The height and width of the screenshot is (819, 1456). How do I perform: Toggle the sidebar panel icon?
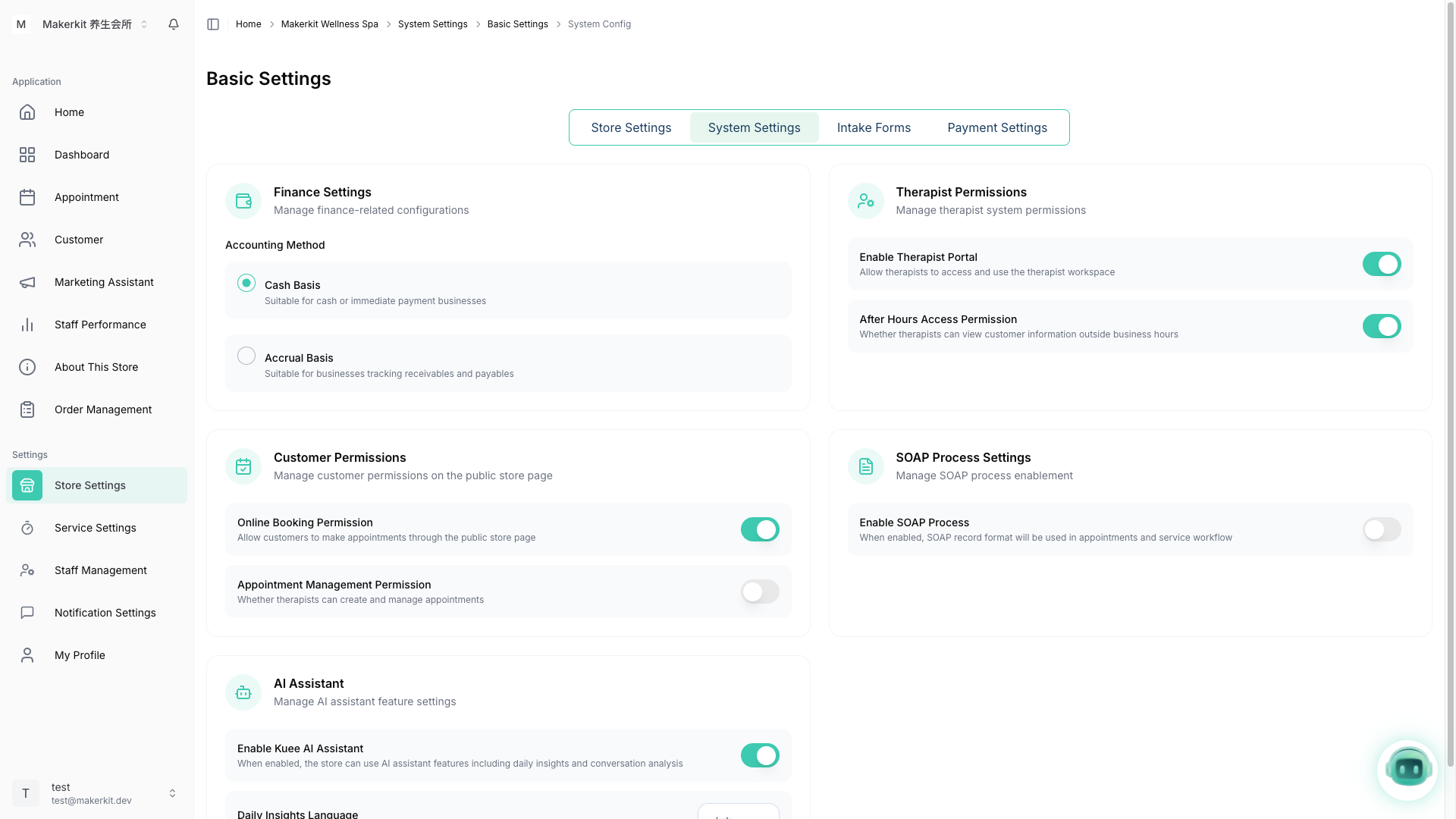pos(213,24)
